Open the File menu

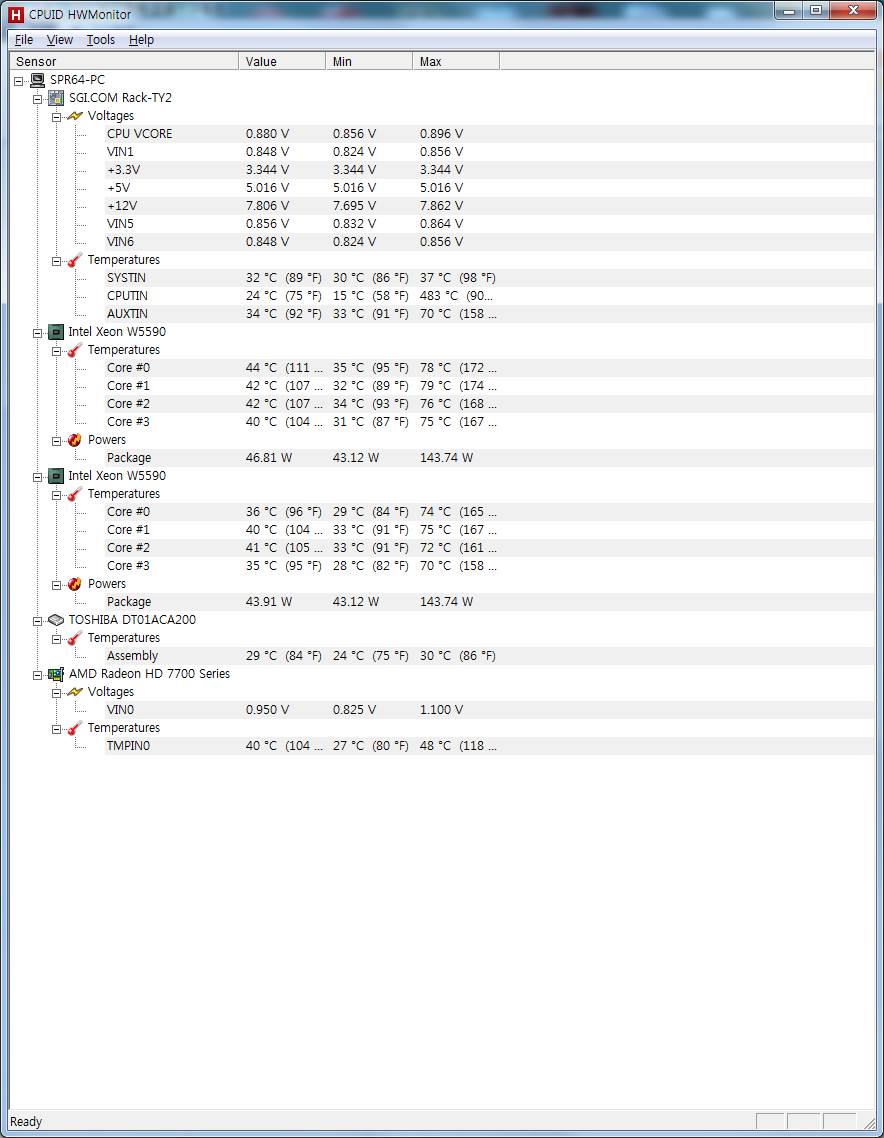24,40
